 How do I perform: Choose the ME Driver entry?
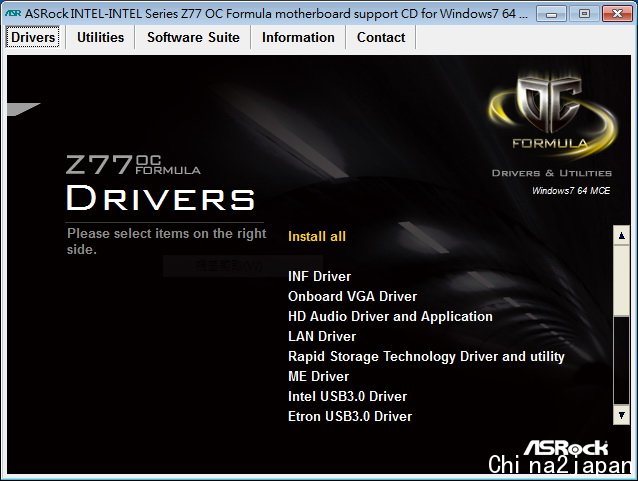click(319, 376)
